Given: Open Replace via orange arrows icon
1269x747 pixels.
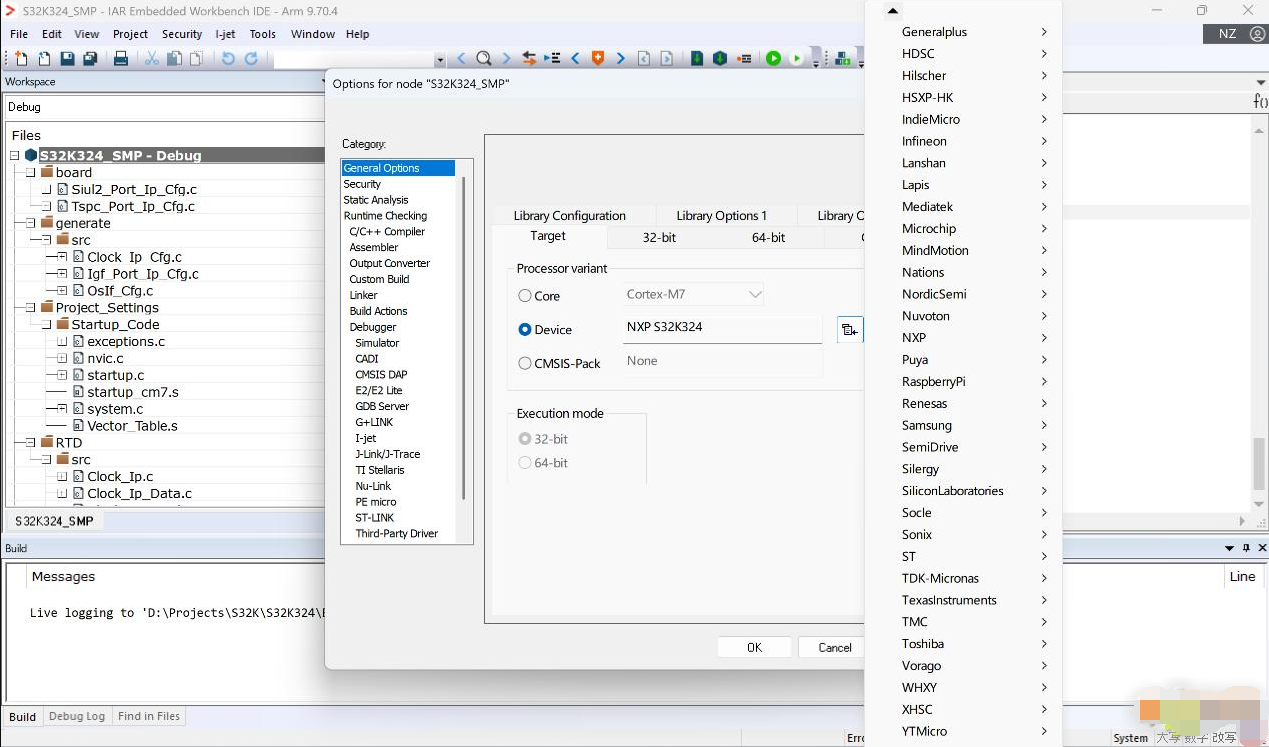Looking at the screenshot, I should (528, 59).
